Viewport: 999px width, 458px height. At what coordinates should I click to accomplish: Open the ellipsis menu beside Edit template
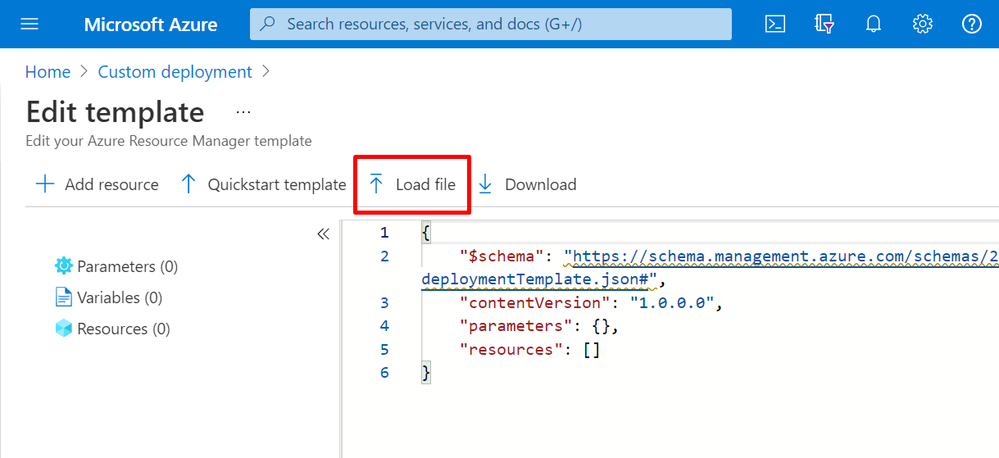click(243, 112)
